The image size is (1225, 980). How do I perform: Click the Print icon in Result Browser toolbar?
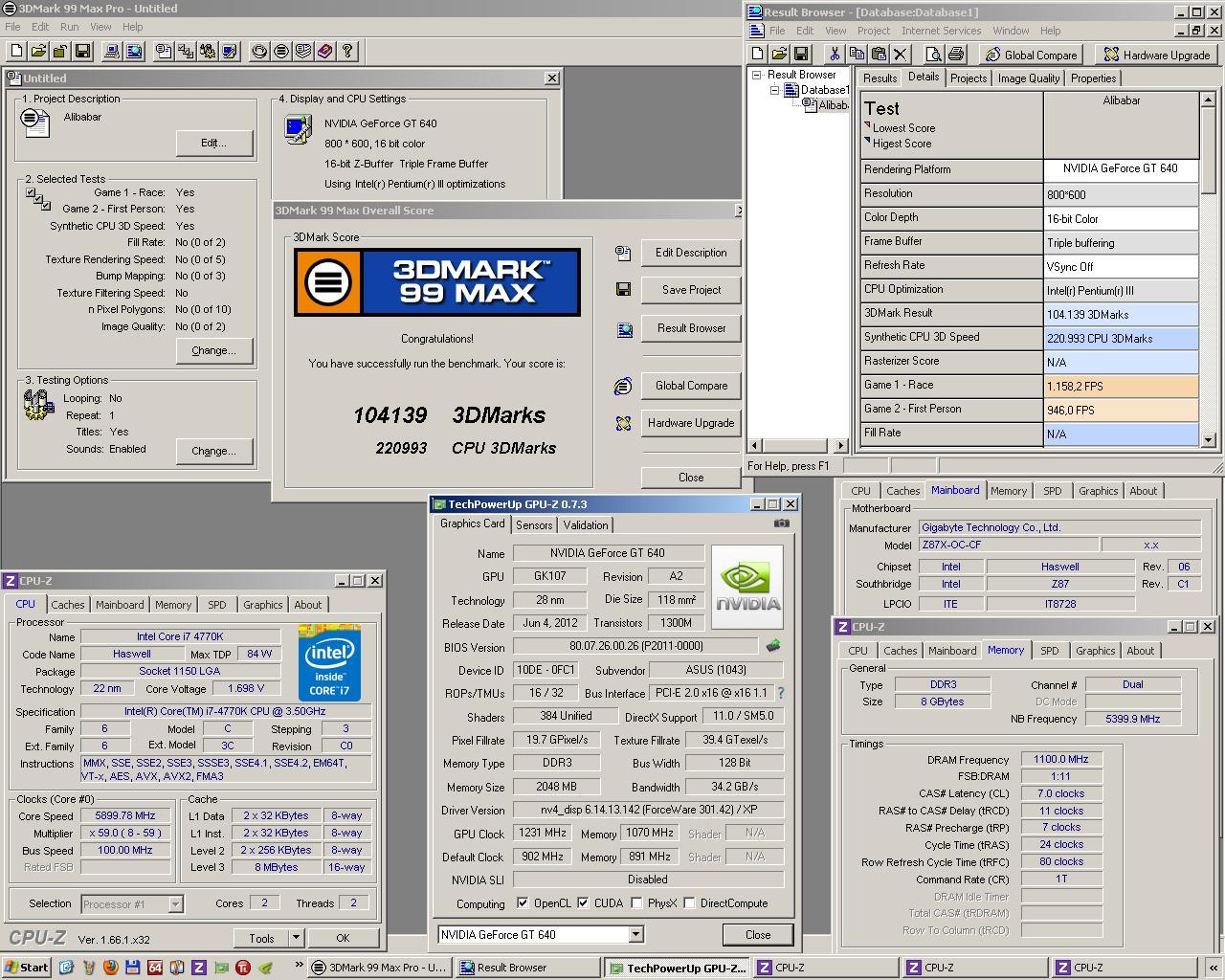955,55
